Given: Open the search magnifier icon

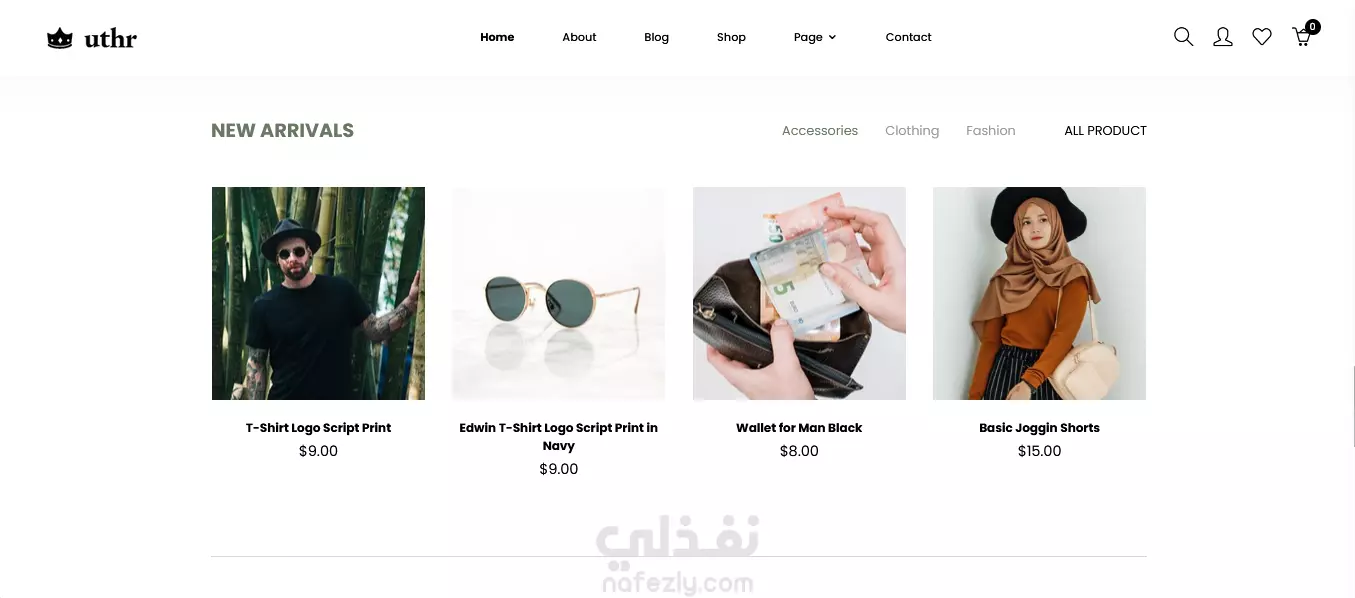Looking at the screenshot, I should click(1183, 37).
